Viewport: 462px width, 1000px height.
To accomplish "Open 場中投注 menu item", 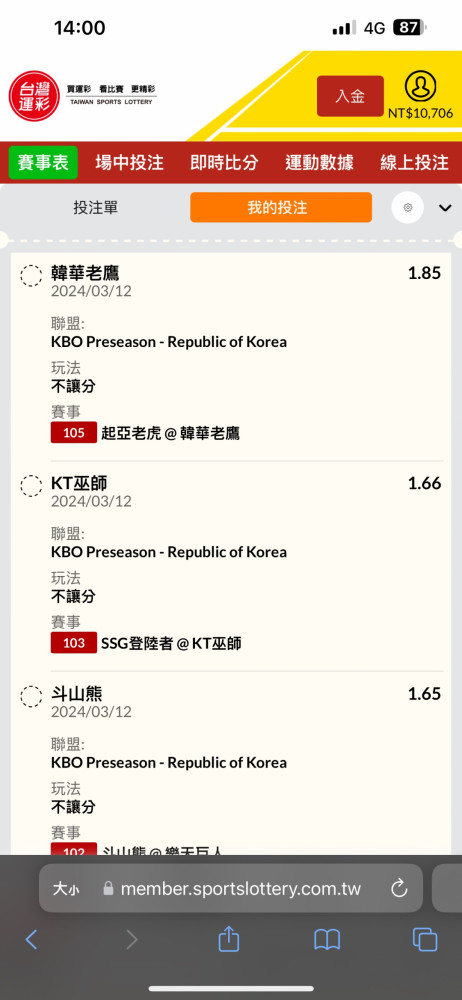I will tap(130, 163).
